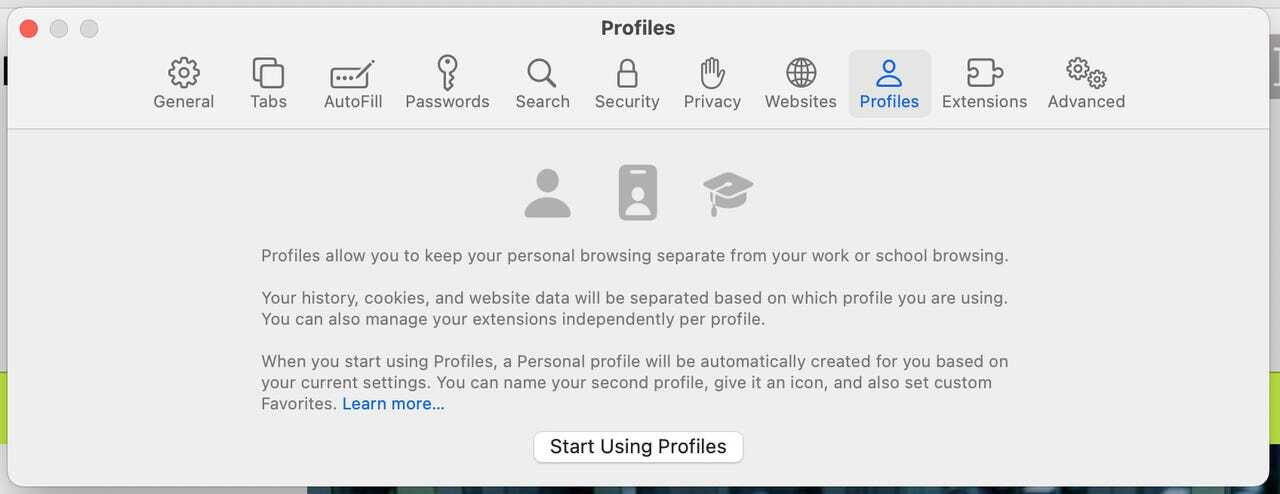
Task: Open AutoFill preferences
Action: [352, 83]
